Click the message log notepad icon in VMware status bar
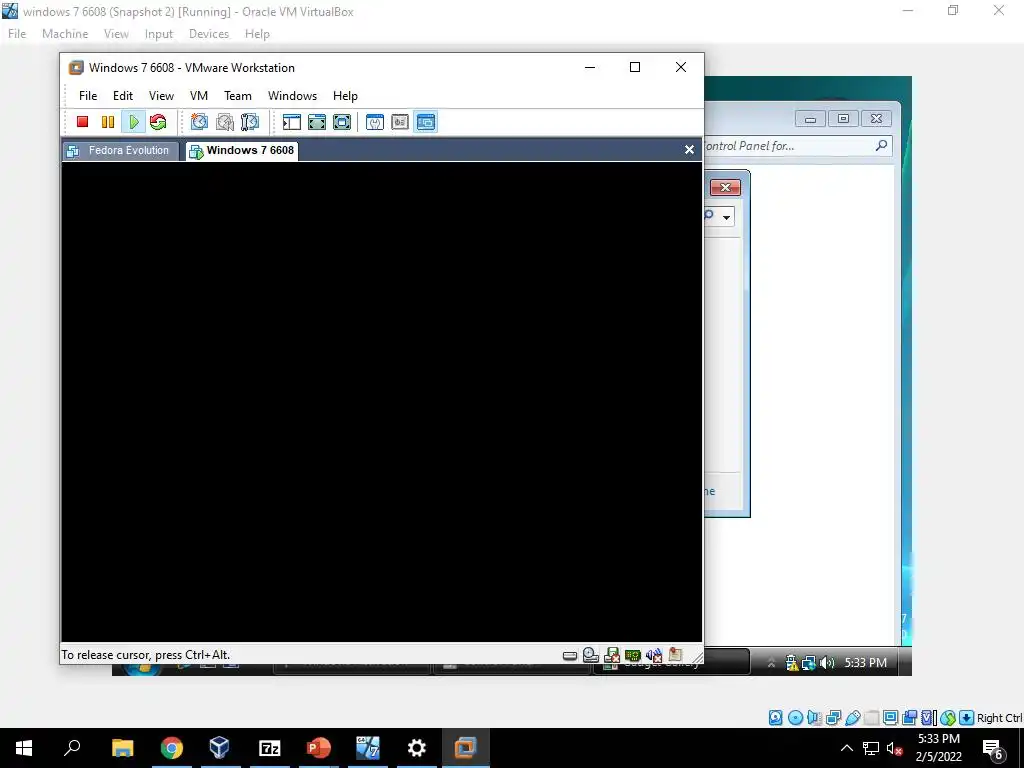The height and width of the screenshot is (768, 1024). 675,654
